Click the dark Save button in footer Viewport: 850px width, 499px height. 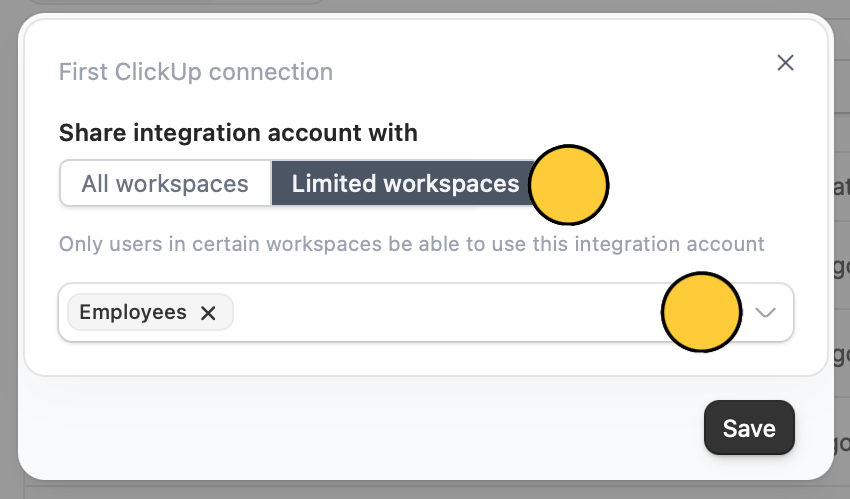pos(749,428)
